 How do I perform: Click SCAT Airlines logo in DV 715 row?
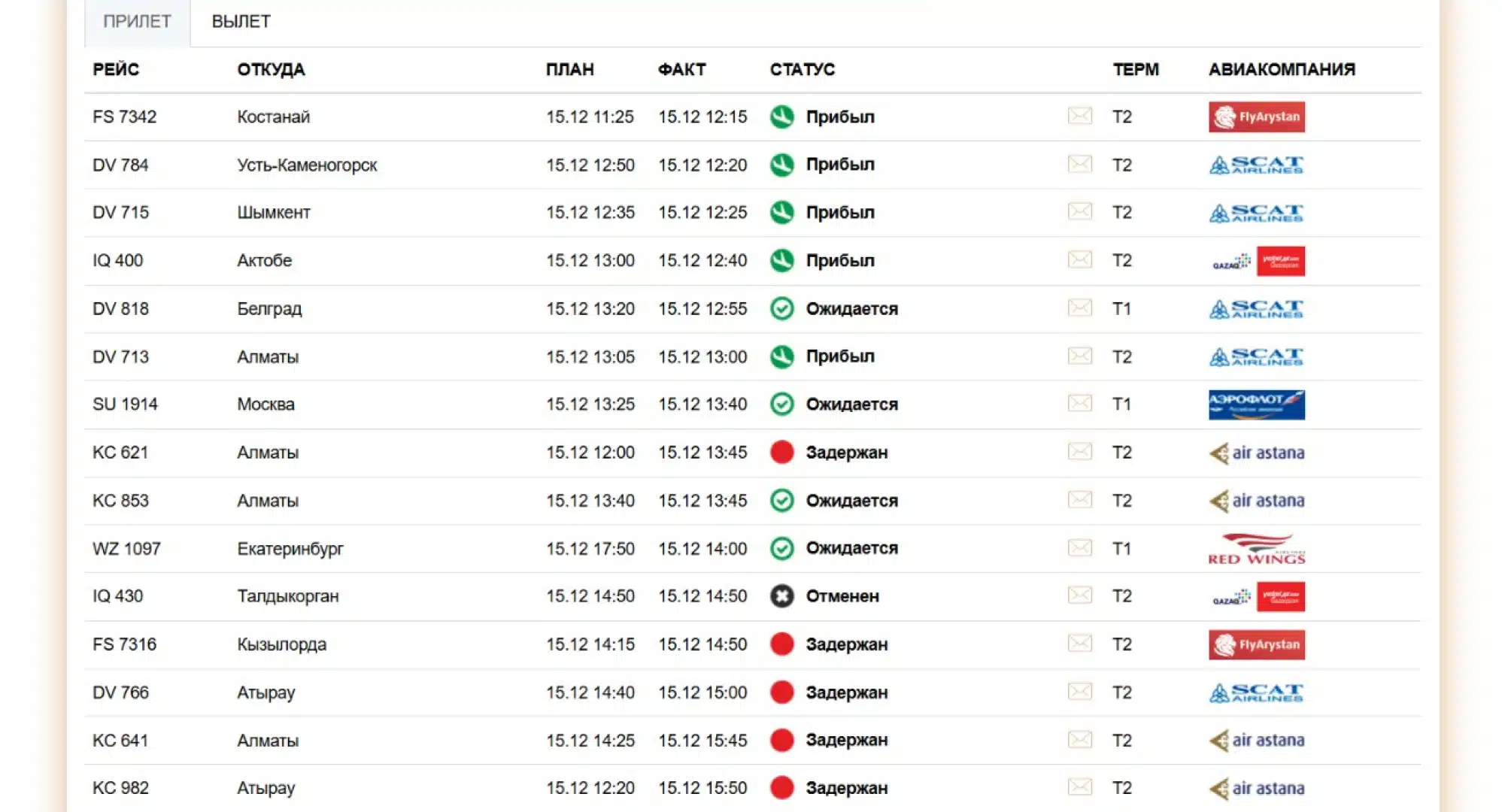point(1256,213)
